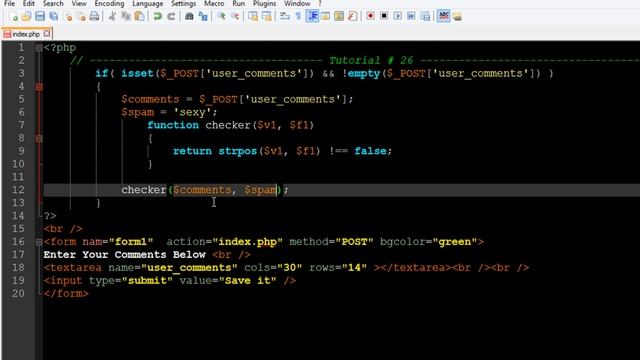Image resolution: width=640 pixels, height=360 pixels.
Task: Toggle the indent guide toolbar button
Action: (312, 16)
